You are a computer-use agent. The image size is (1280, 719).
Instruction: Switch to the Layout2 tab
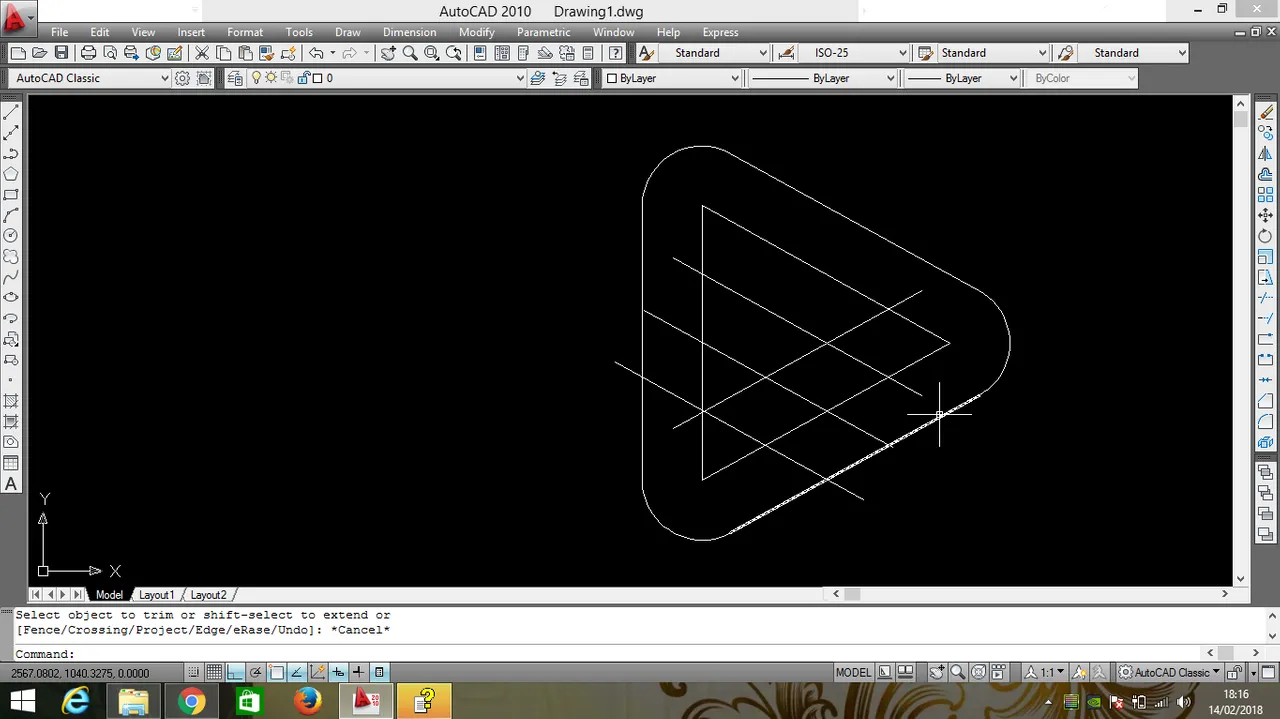(x=208, y=595)
